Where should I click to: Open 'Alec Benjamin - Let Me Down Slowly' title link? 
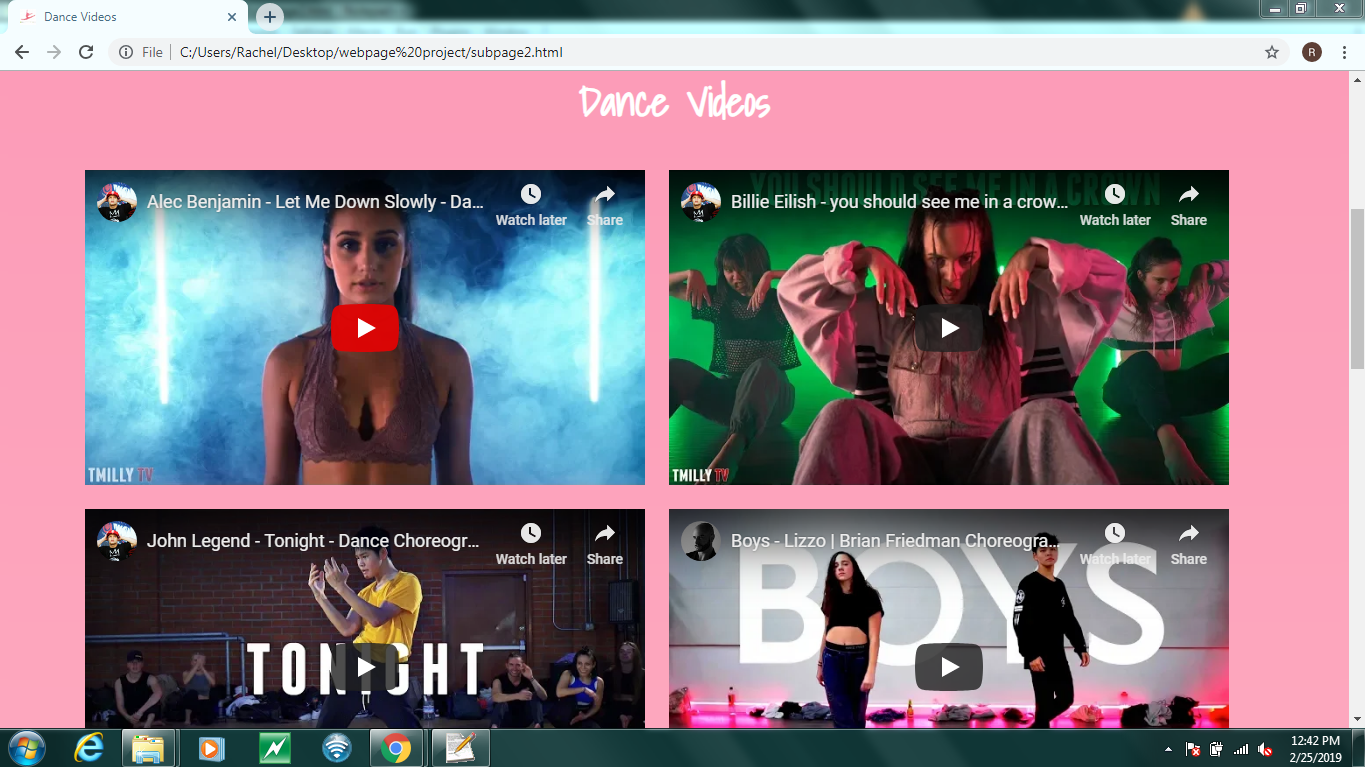(315, 202)
